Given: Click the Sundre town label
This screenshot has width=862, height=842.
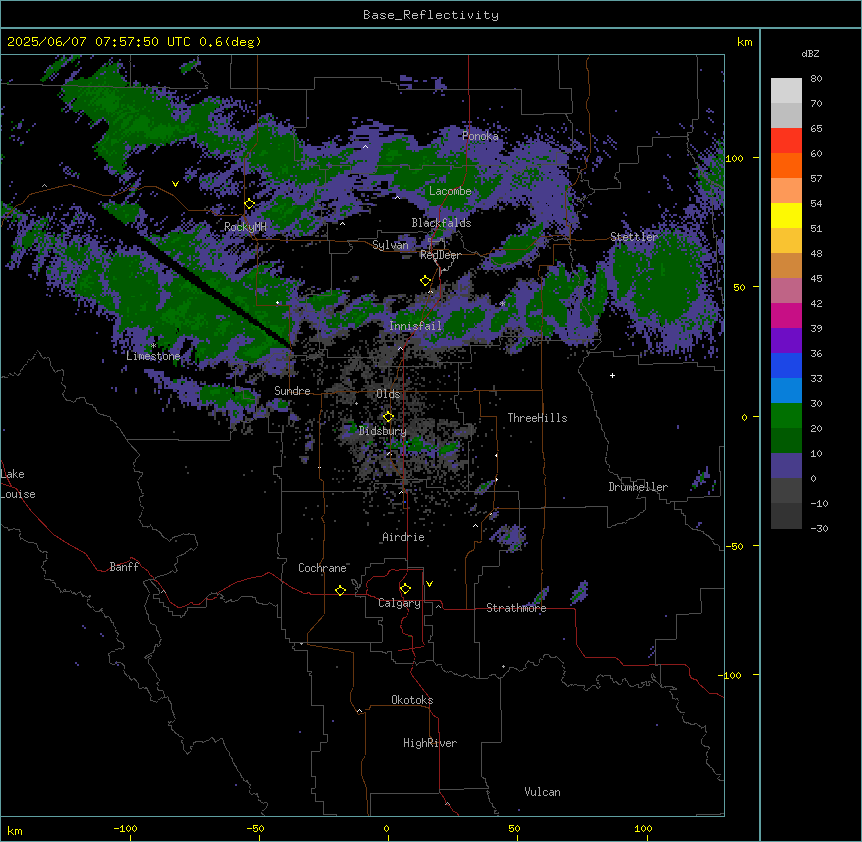Looking at the screenshot, I should (x=292, y=391).
